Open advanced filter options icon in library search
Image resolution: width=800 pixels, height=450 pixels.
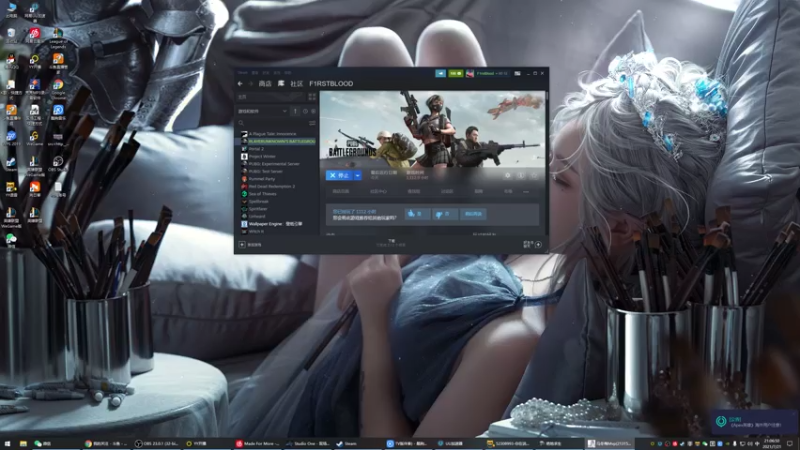[x=312, y=123]
